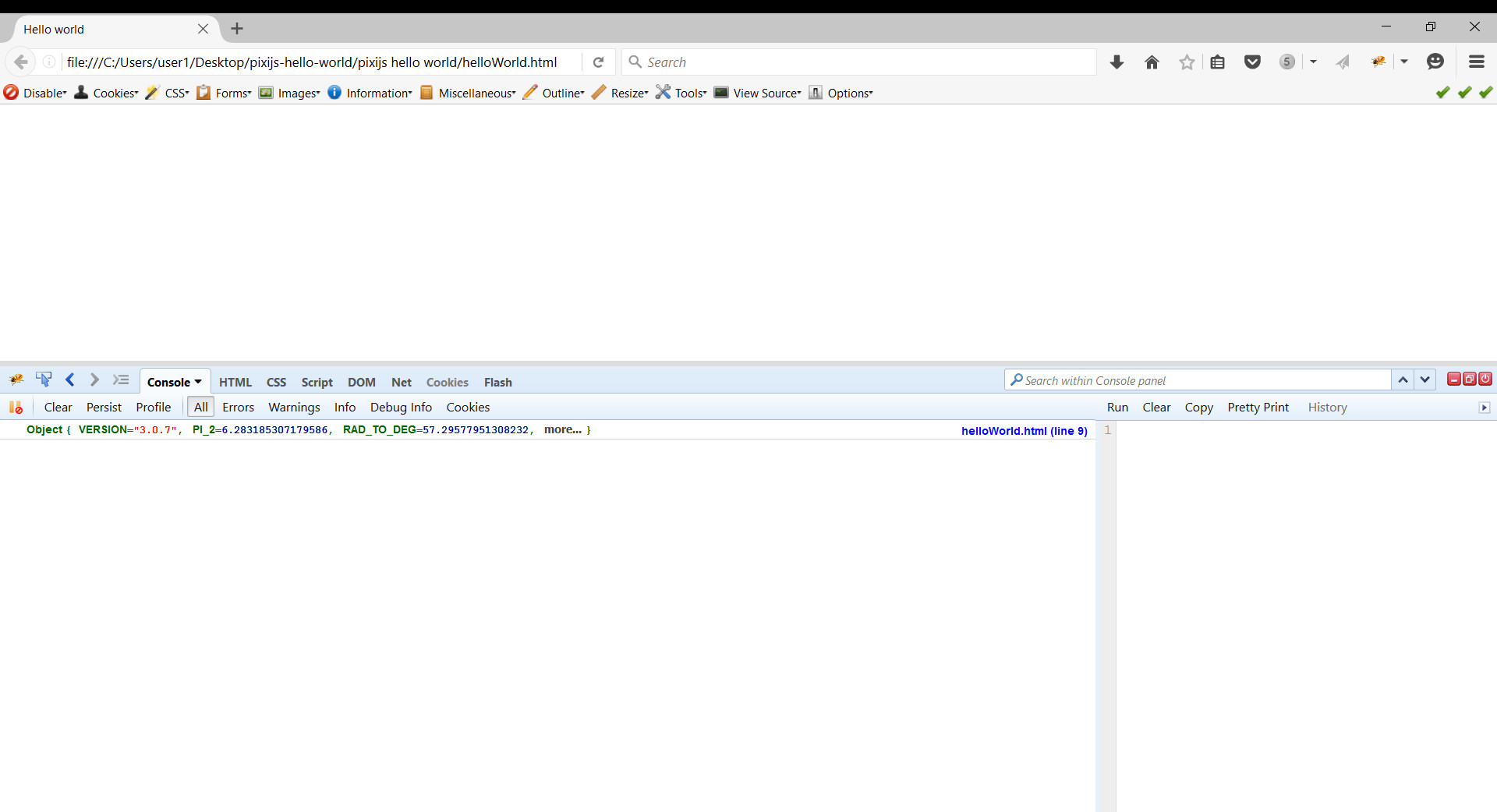Open the Tools dropdown in Web Developer toolbar
This screenshot has width=1497, height=812.
(688, 93)
